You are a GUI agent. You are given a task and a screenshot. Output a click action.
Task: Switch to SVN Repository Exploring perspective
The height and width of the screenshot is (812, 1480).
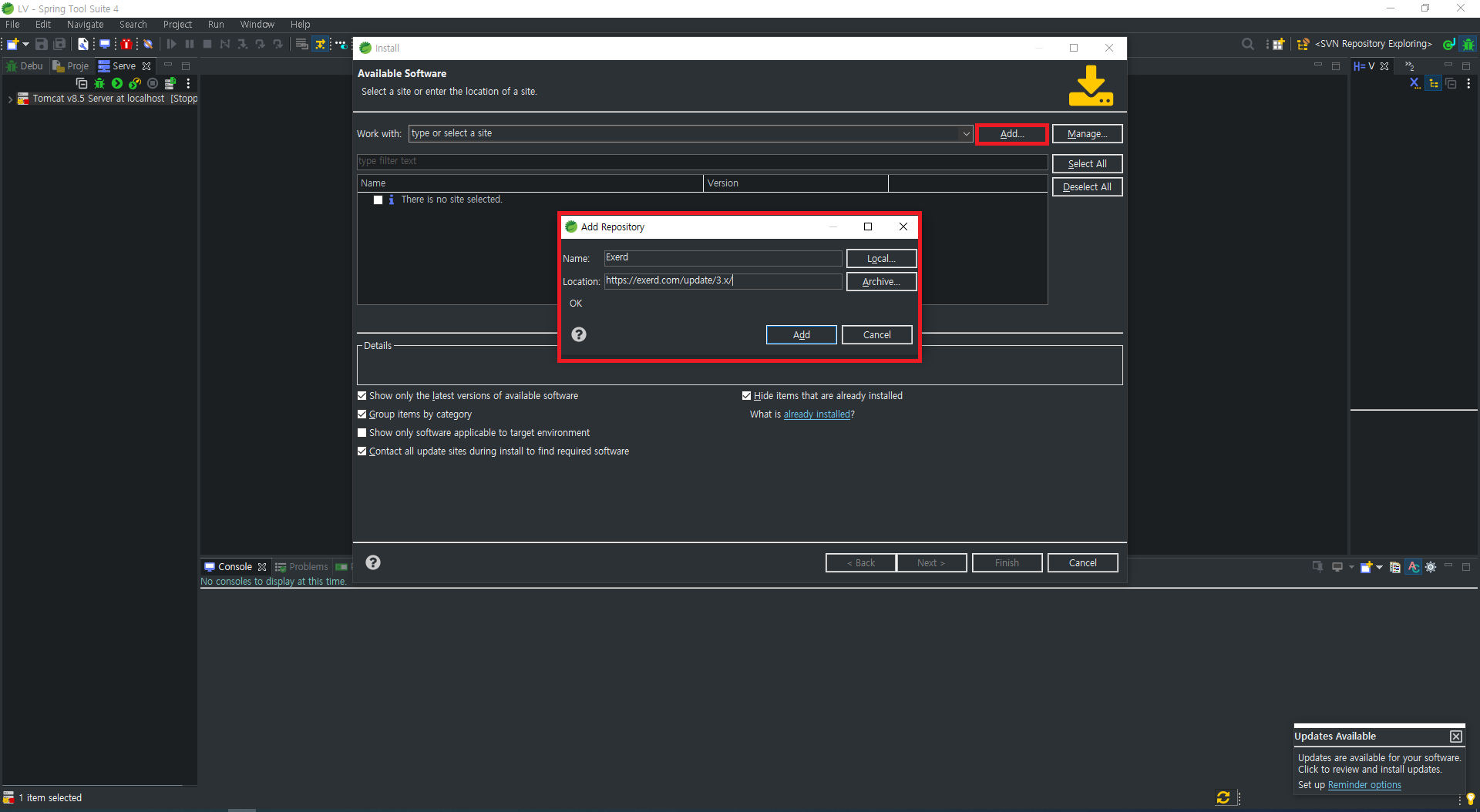1364,44
